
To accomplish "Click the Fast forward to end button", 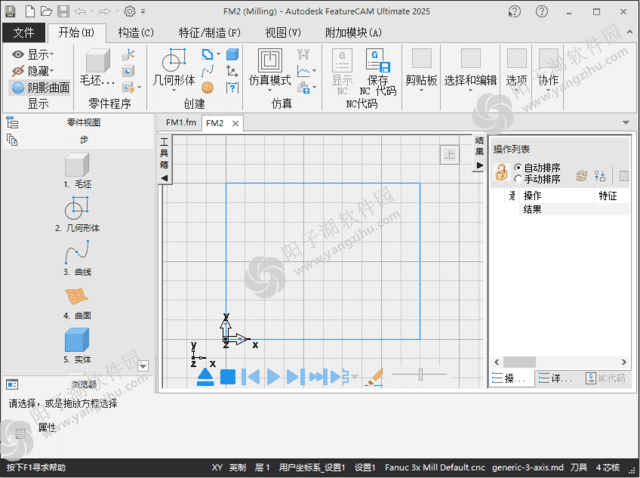I will [318, 377].
